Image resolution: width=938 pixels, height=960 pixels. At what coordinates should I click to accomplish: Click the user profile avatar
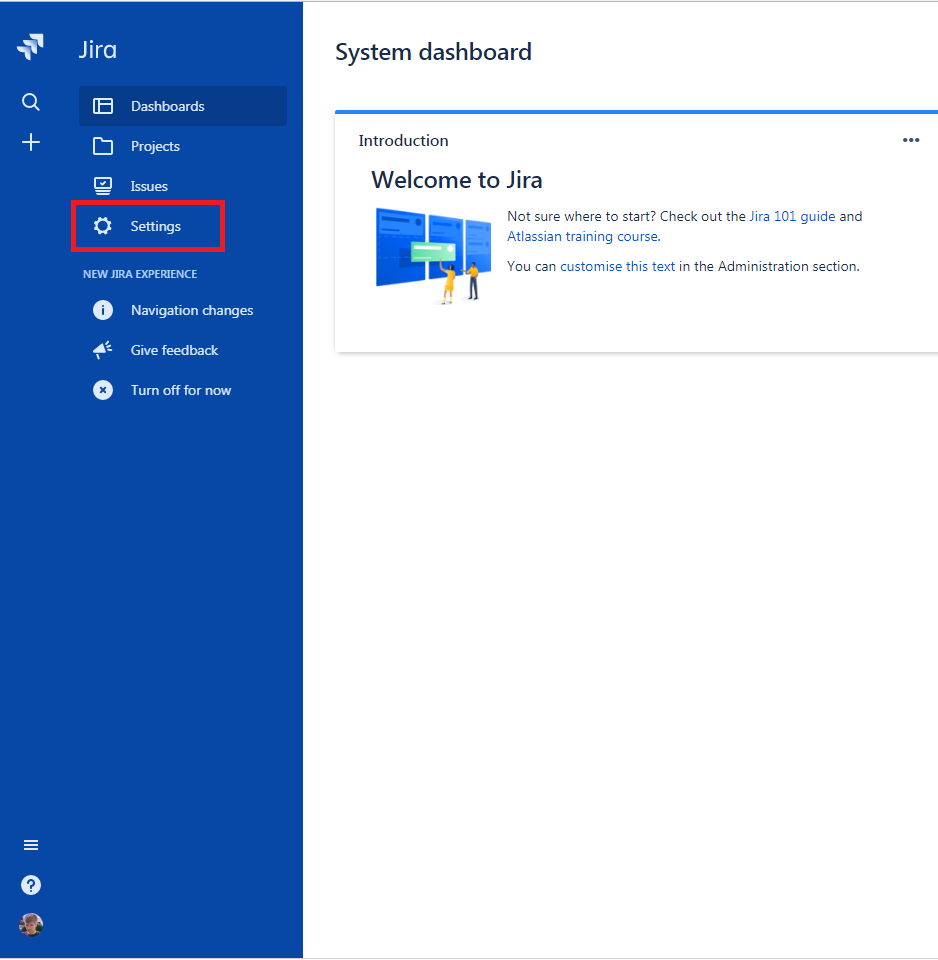(31, 925)
